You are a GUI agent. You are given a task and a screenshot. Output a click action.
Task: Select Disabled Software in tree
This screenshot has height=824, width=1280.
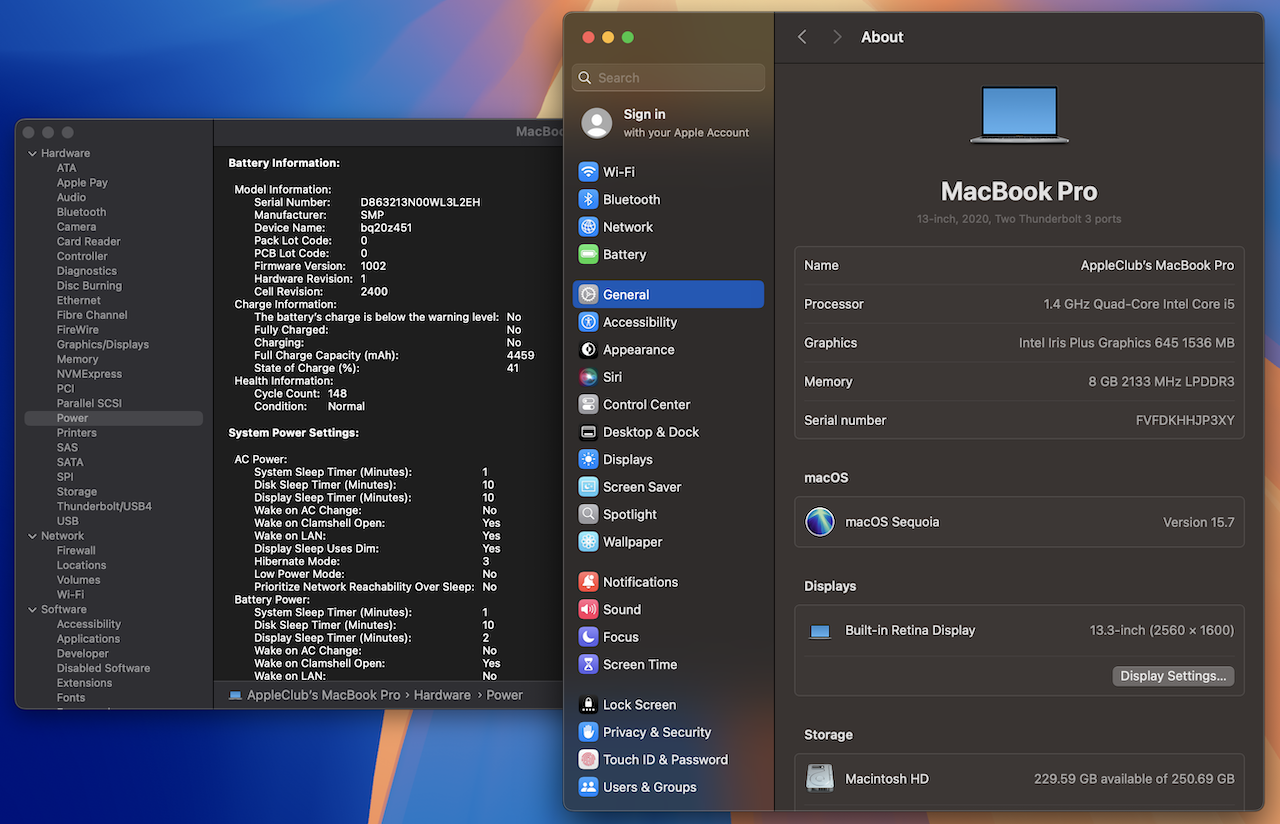(103, 668)
